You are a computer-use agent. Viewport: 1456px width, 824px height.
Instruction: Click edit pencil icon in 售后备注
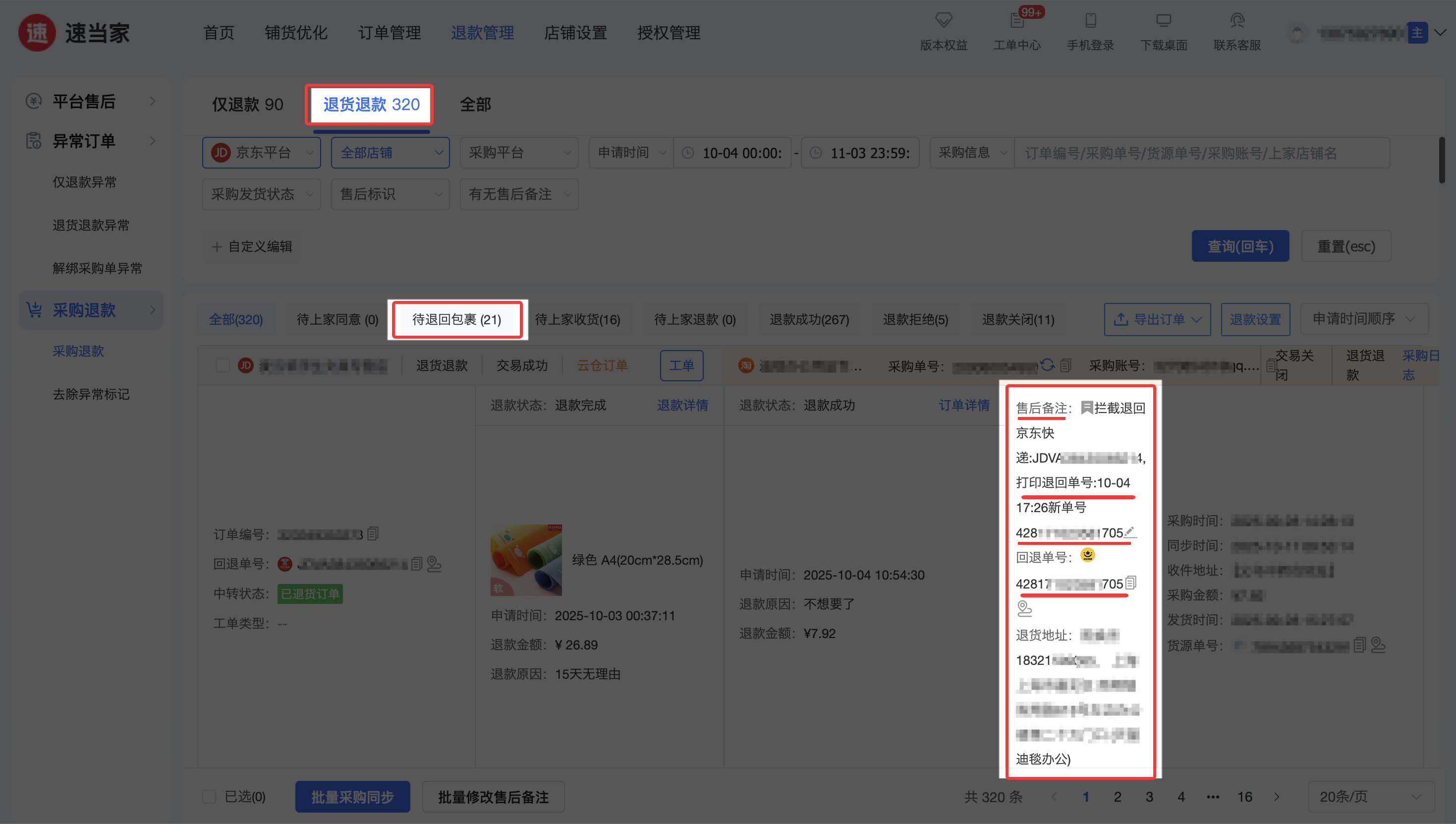pos(1129,531)
